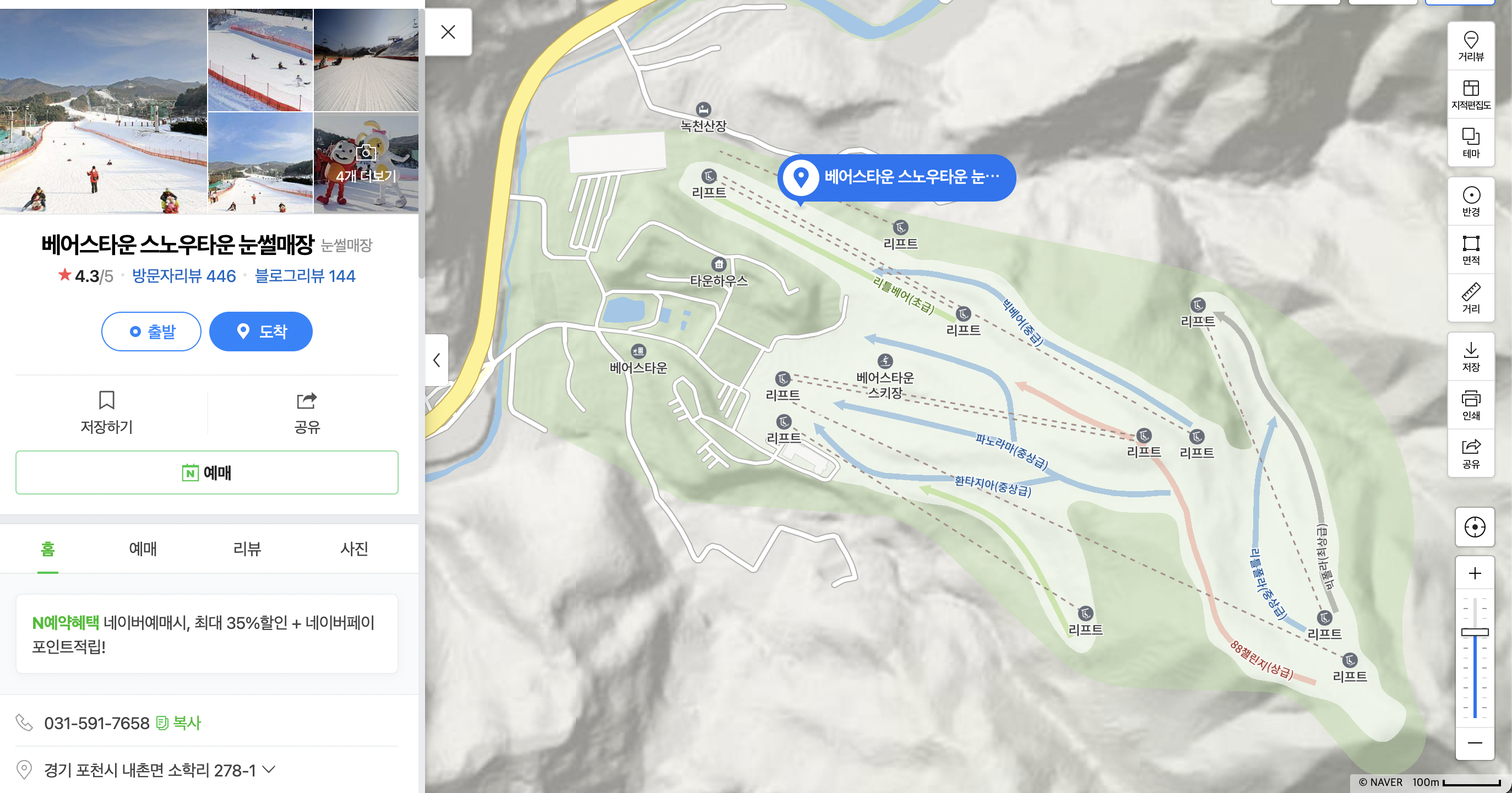Zoom in with the plus button
Viewport: 1512px width, 793px height.
click(x=1475, y=573)
